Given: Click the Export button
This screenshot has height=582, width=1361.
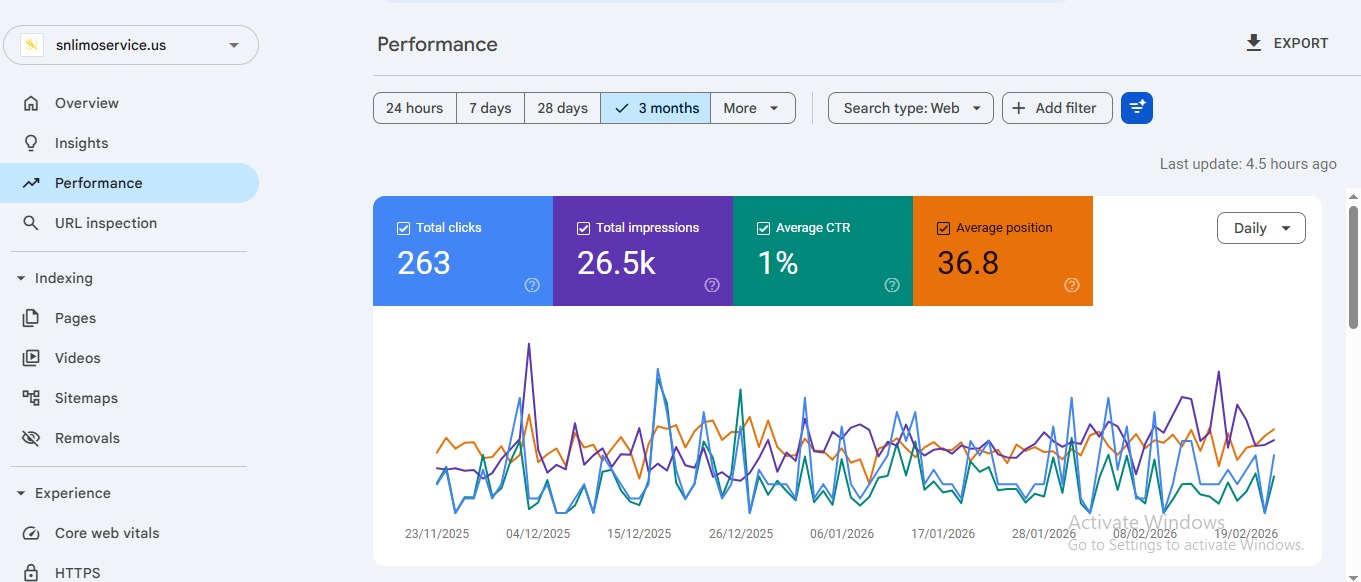Looking at the screenshot, I should pyautogui.click(x=1286, y=43).
